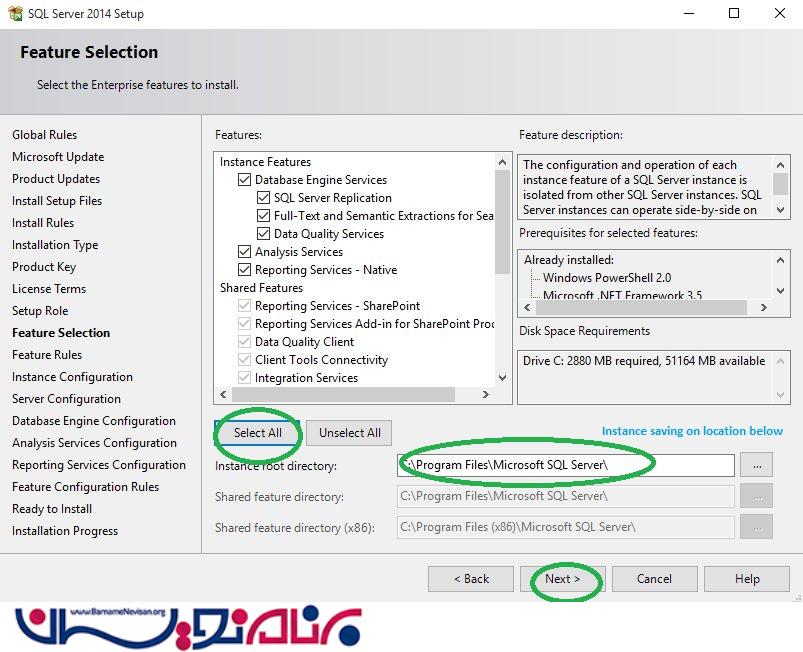The width and height of the screenshot is (803, 652).
Task: Click Feature Rules sidebar step
Action: [47, 355]
